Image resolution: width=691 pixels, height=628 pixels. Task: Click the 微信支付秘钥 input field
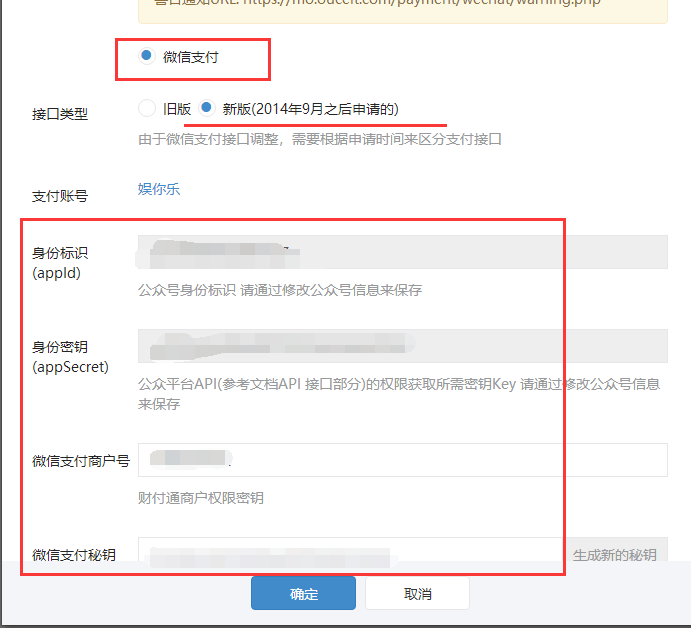point(351,550)
